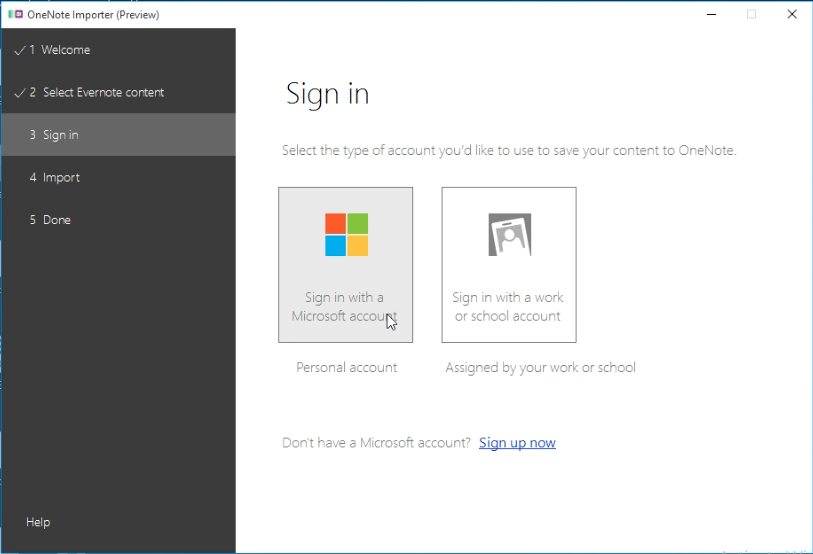
Task: Select step 3 Sign in in sidebar
Action: [118, 135]
